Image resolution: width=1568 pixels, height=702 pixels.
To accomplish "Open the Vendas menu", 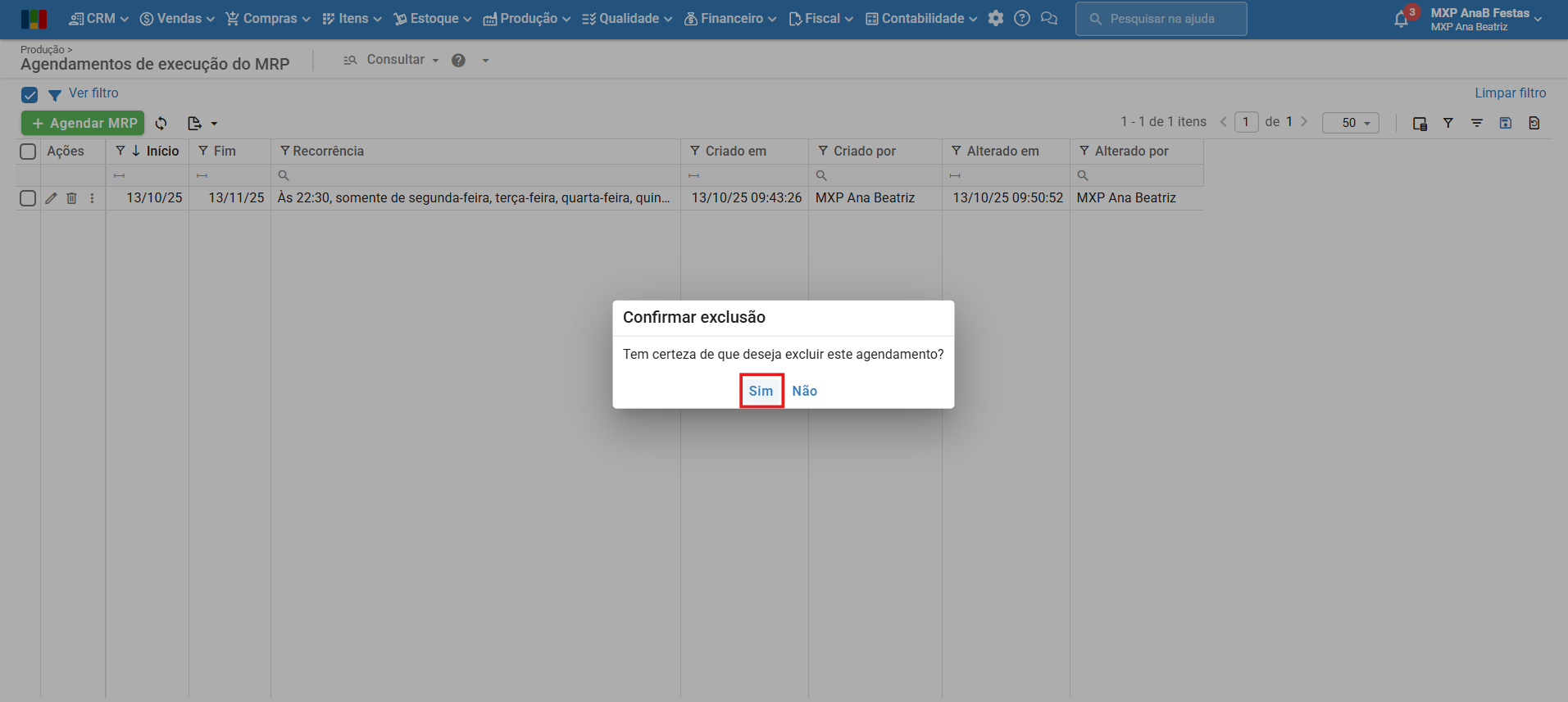I will coord(177,18).
